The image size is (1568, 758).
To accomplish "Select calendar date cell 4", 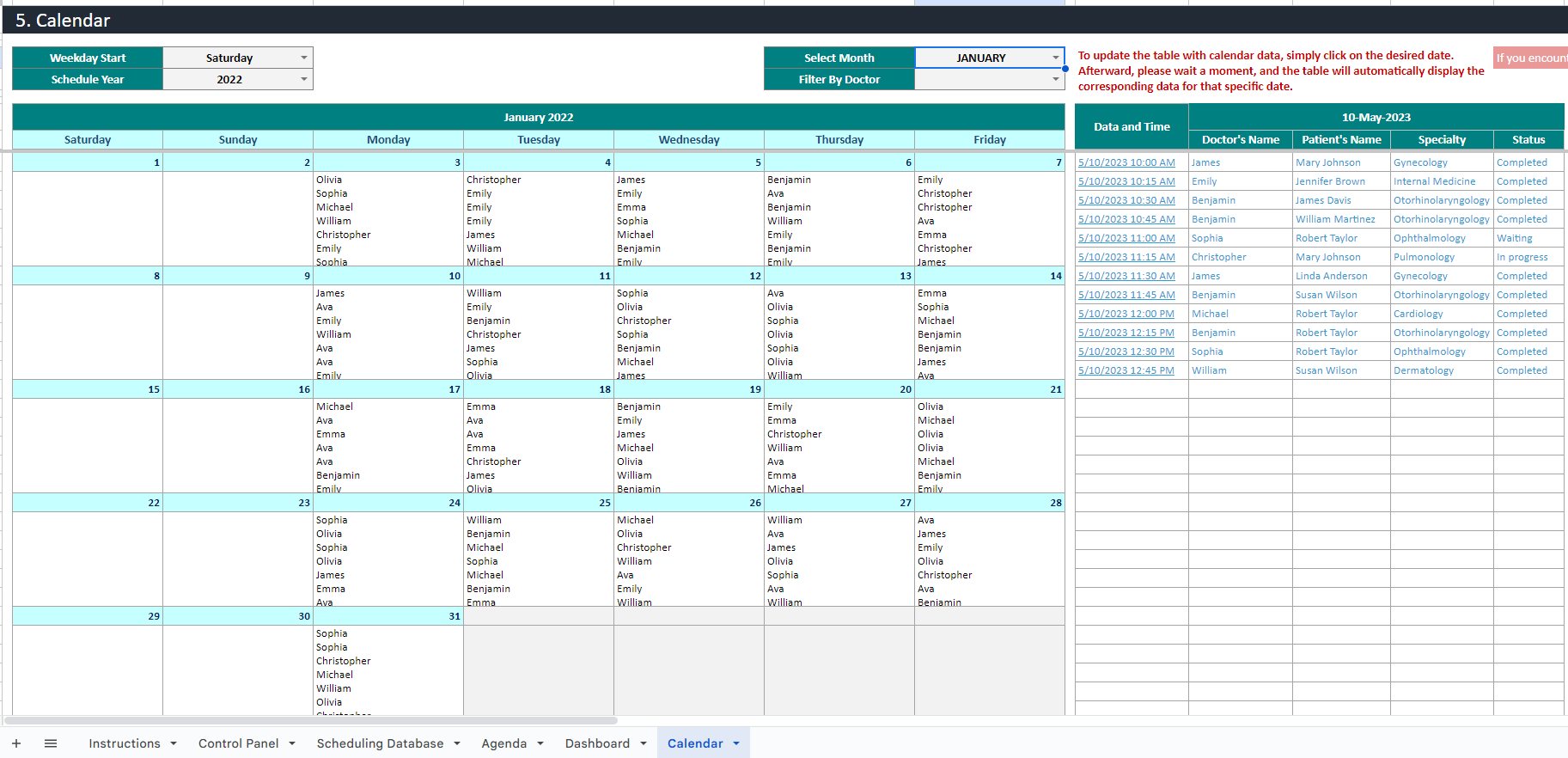I will tap(539, 162).
